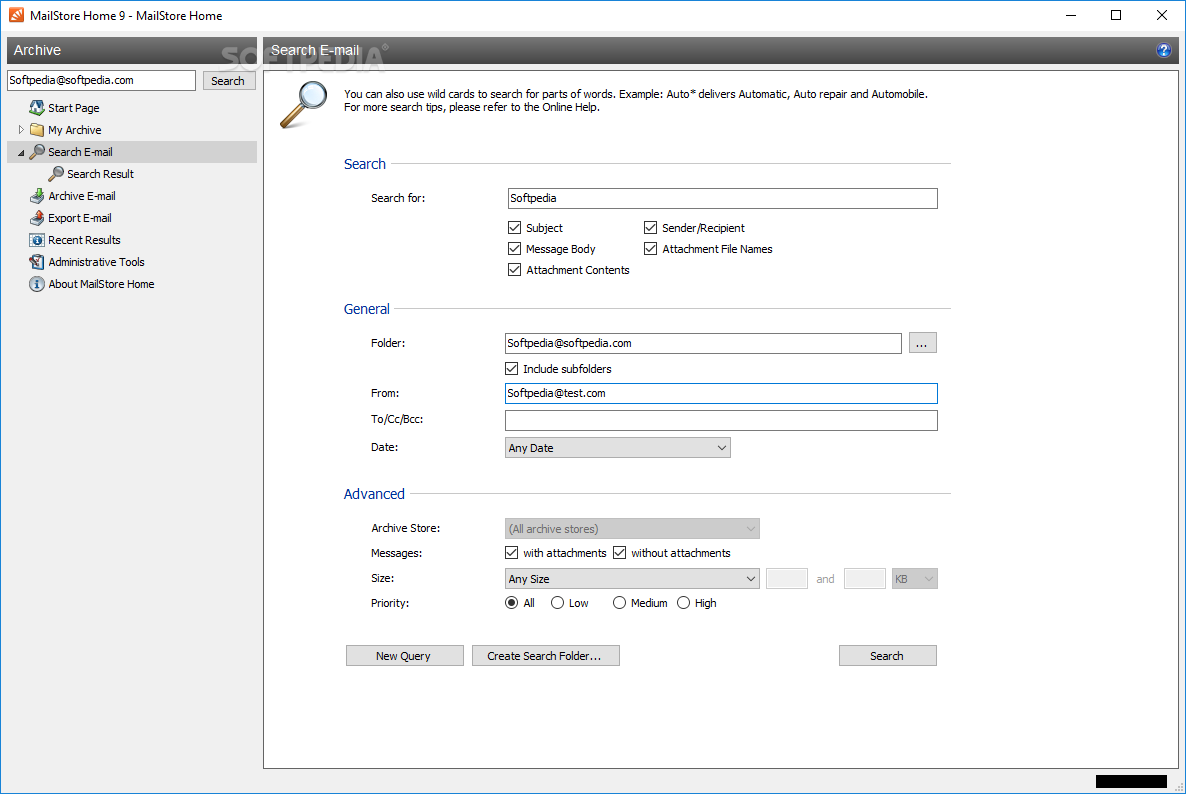
Task: Collapse the Search E-mail tree node arrow
Action: pyautogui.click(x=21, y=153)
